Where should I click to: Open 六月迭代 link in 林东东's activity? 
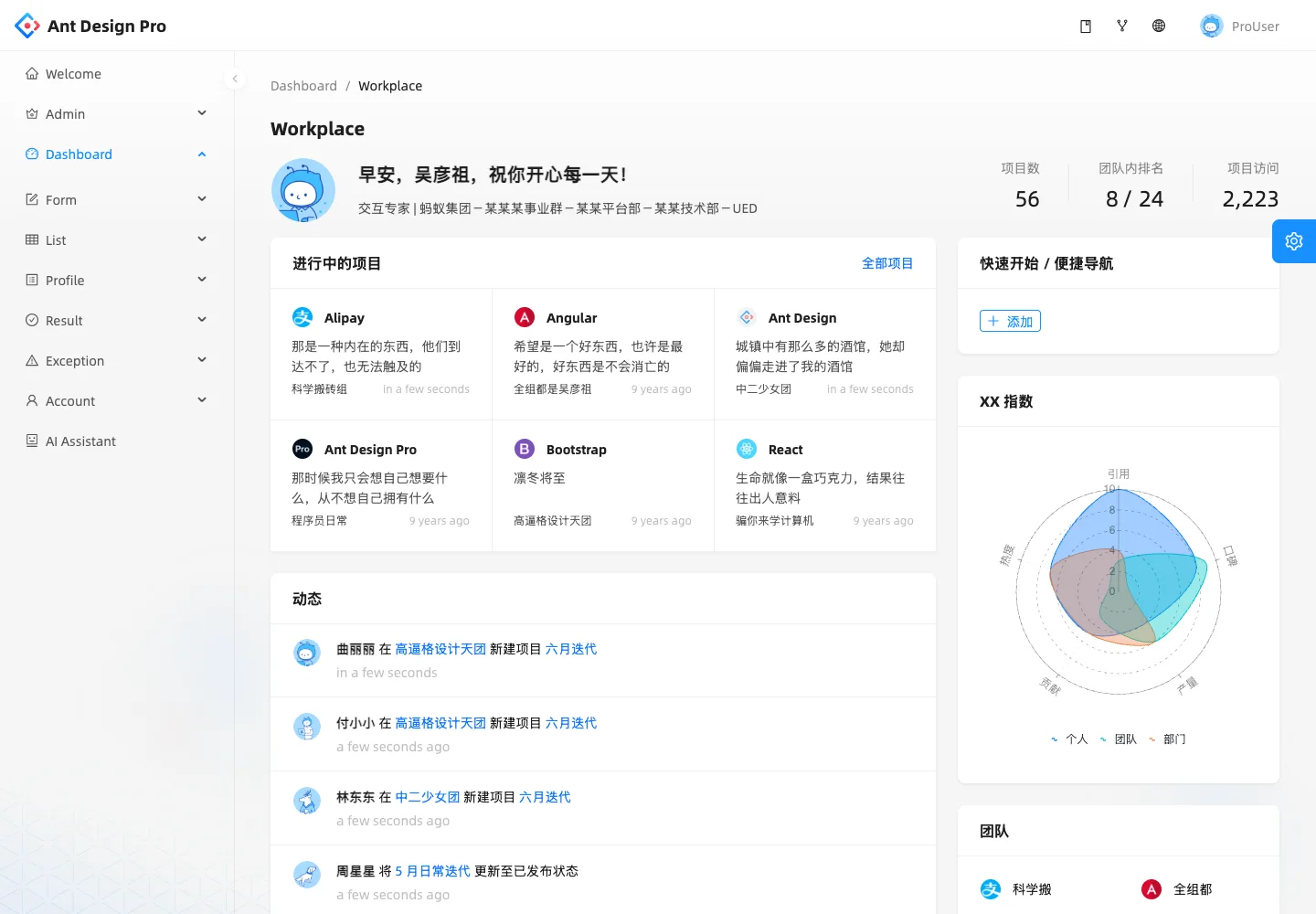pos(545,797)
